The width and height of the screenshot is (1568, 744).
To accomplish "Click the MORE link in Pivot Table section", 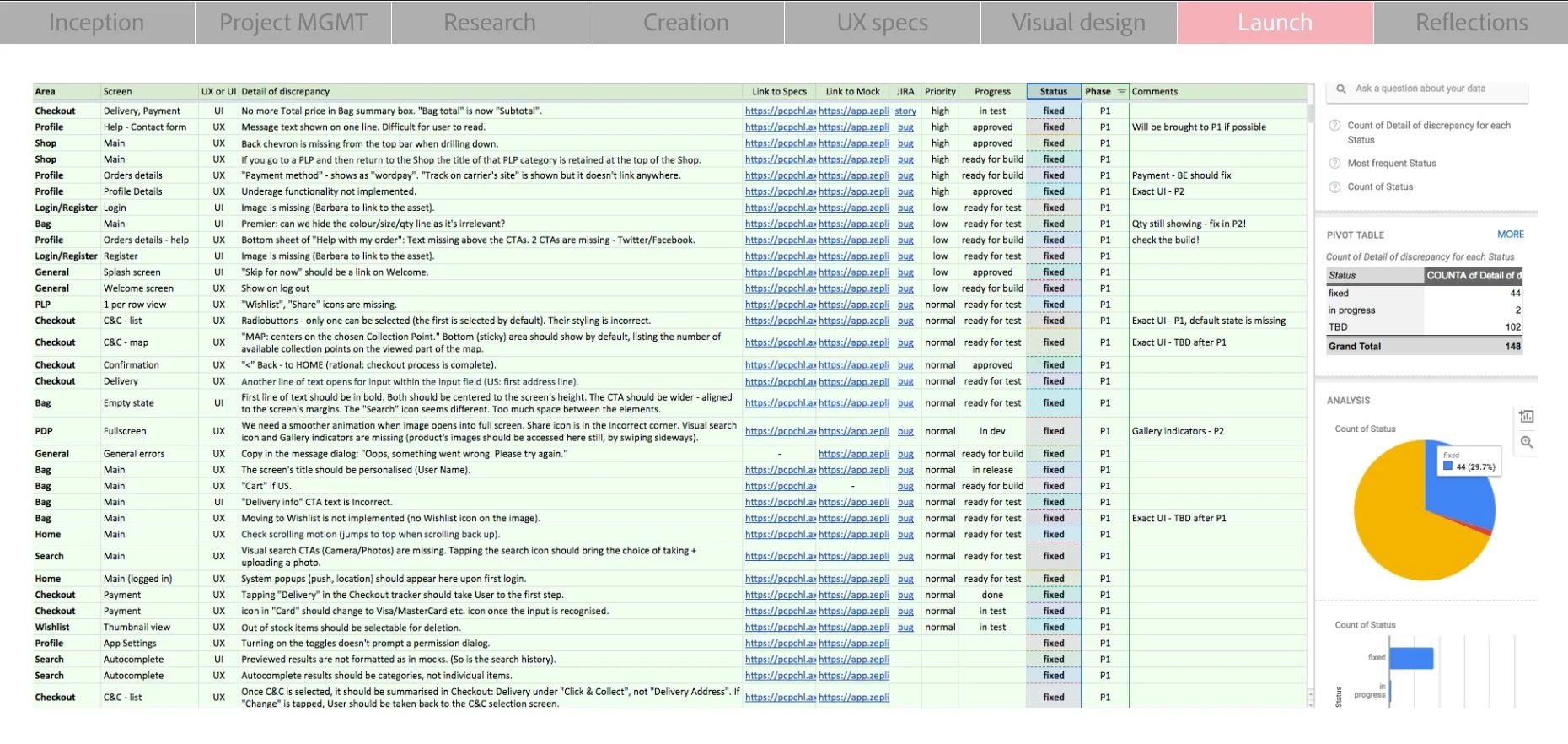I will 1511,235.
